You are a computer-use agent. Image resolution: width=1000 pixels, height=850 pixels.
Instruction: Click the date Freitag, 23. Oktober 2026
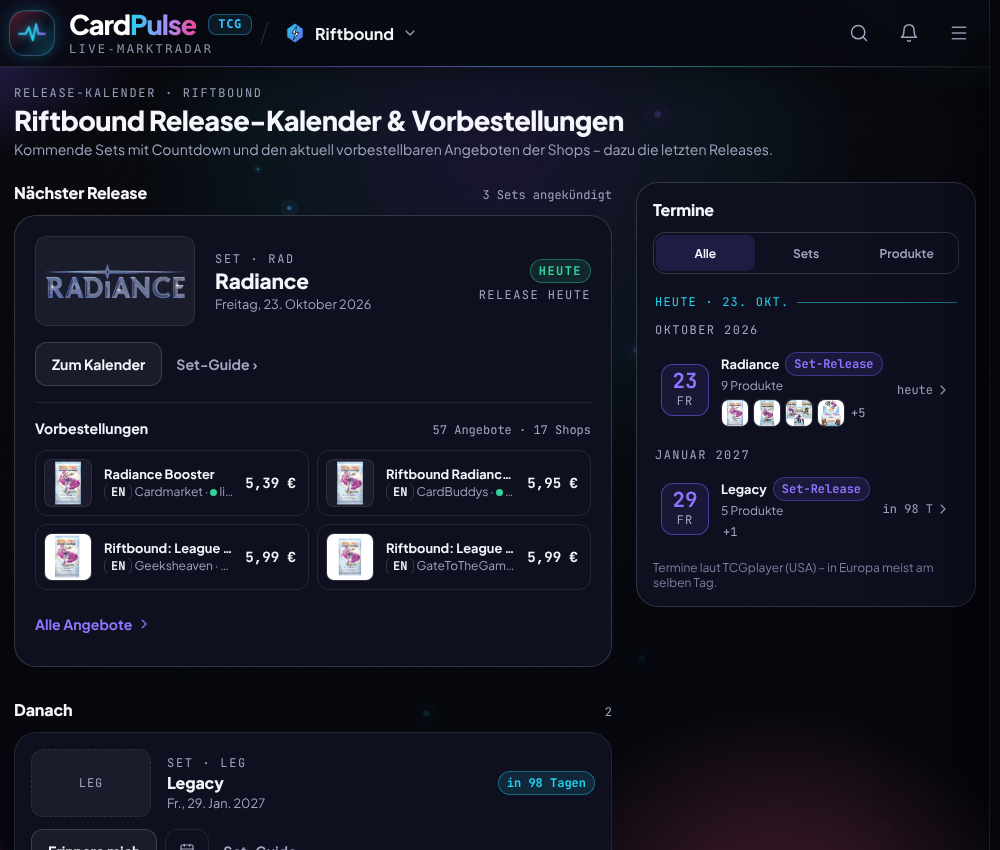tap(293, 304)
